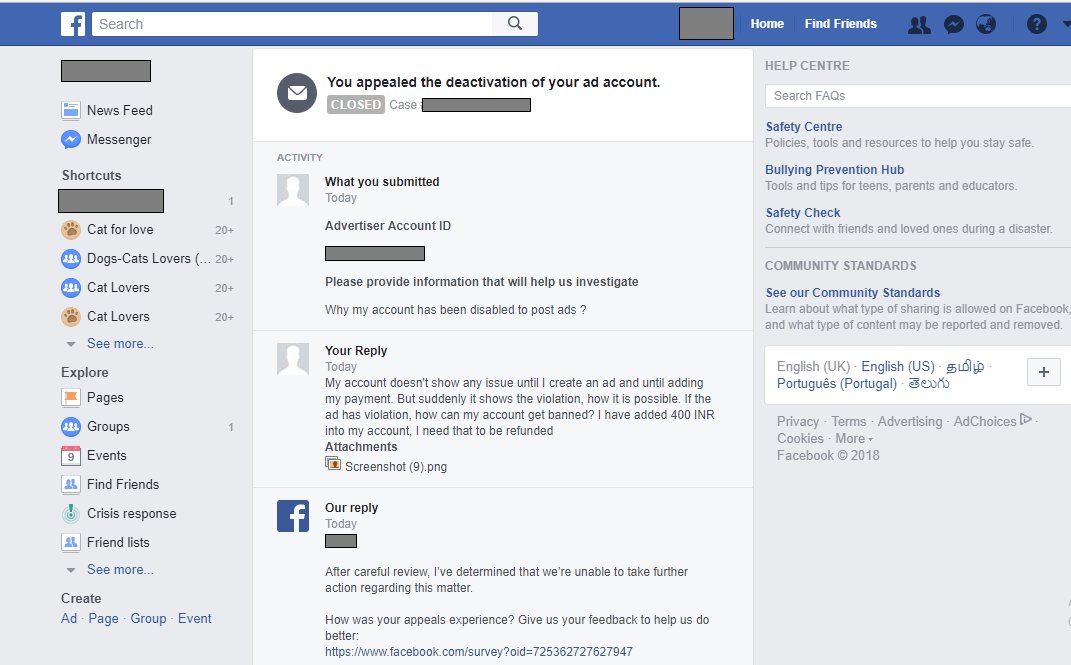The height and width of the screenshot is (665, 1071).
Task: Open Cat for love shortcut
Action: 120,229
